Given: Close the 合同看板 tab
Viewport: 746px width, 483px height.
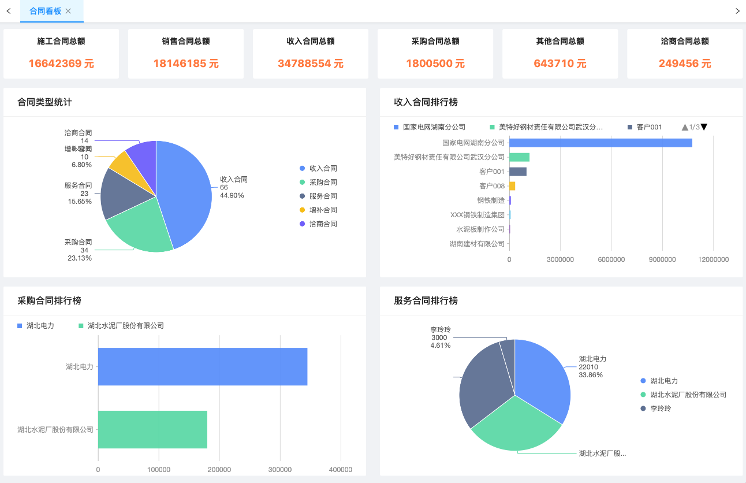Looking at the screenshot, I should (68, 10).
